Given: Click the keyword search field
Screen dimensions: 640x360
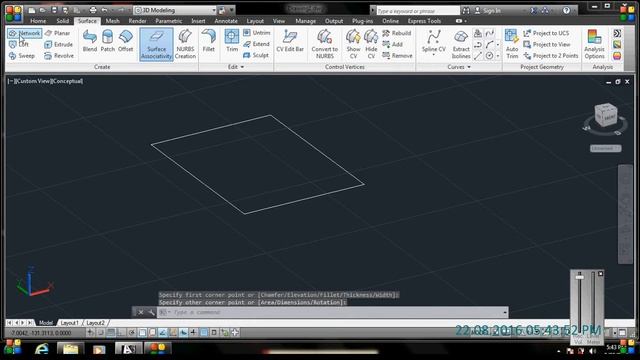Looking at the screenshot, I should tap(418, 11).
